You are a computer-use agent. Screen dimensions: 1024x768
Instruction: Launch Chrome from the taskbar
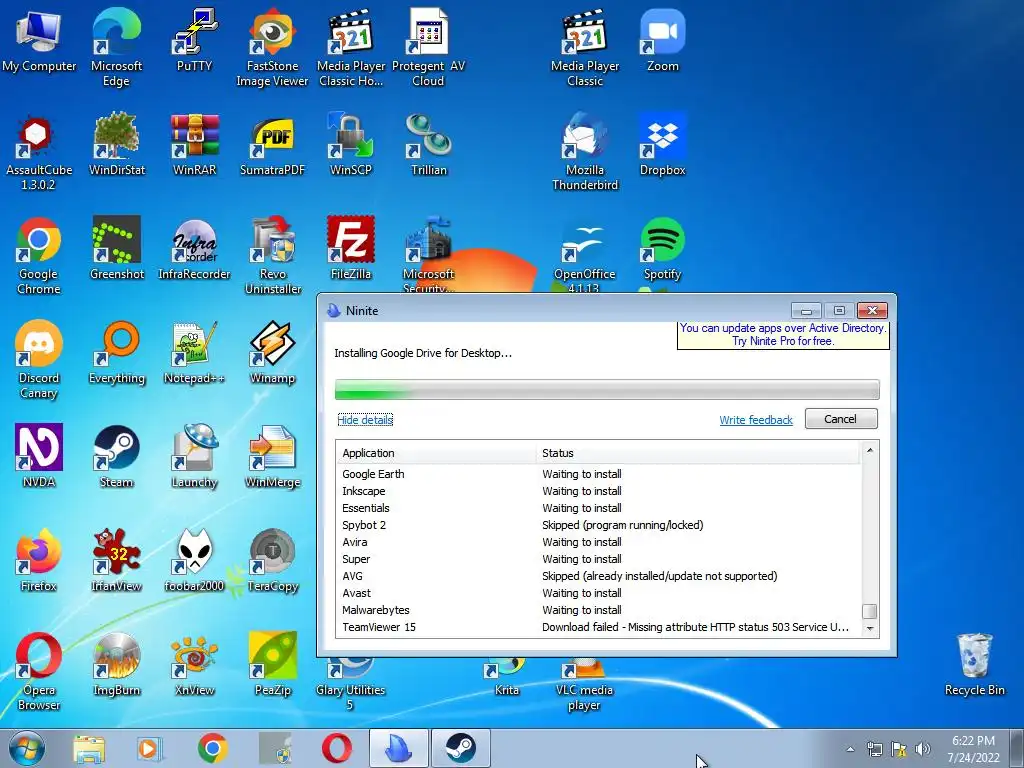coord(212,748)
